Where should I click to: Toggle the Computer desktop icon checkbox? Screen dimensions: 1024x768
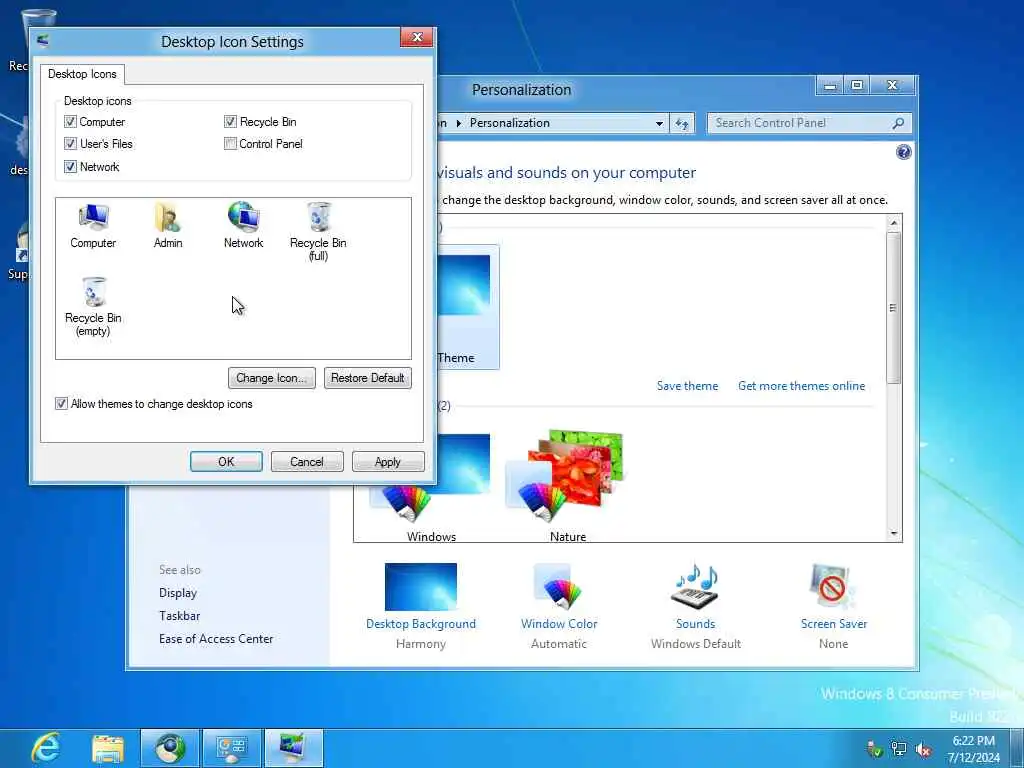[71, 121]
